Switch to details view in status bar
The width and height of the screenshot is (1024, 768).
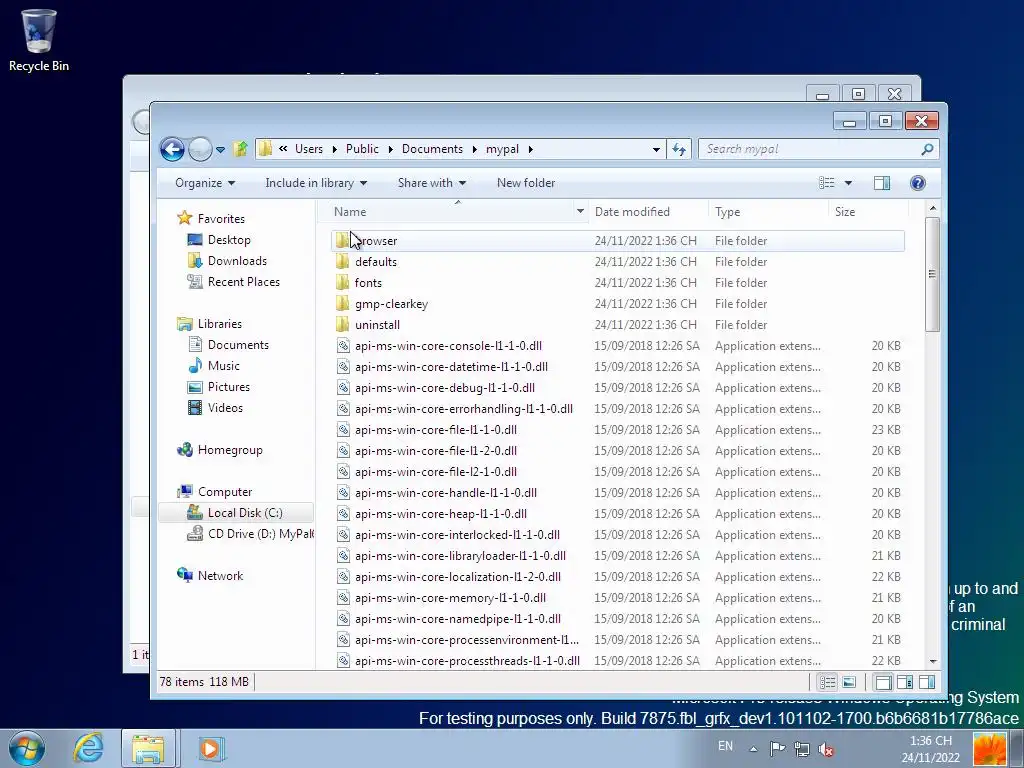(x=827, y=682)
